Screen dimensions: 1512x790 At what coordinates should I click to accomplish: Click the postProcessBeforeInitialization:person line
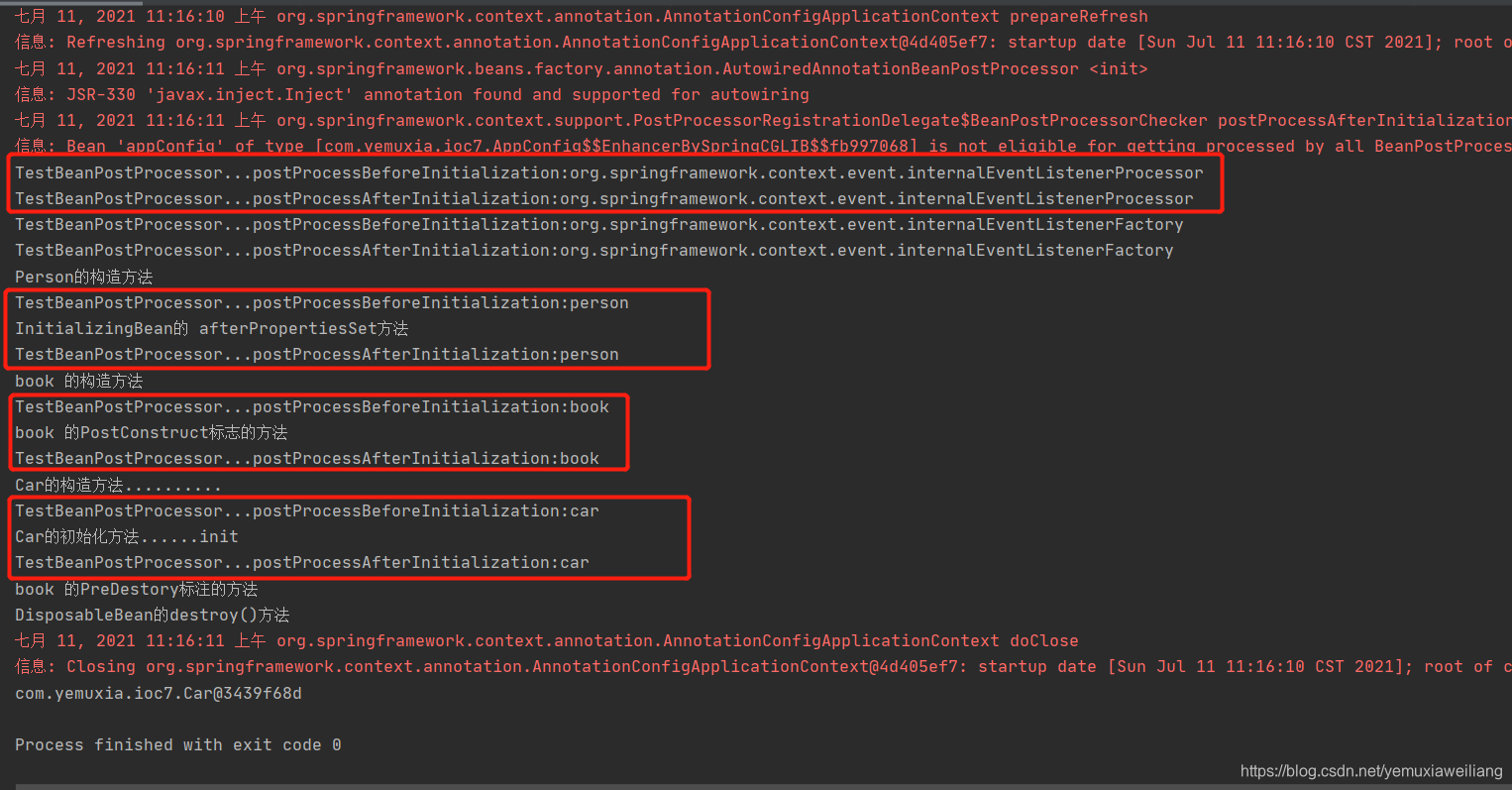(x=322, y=303)
